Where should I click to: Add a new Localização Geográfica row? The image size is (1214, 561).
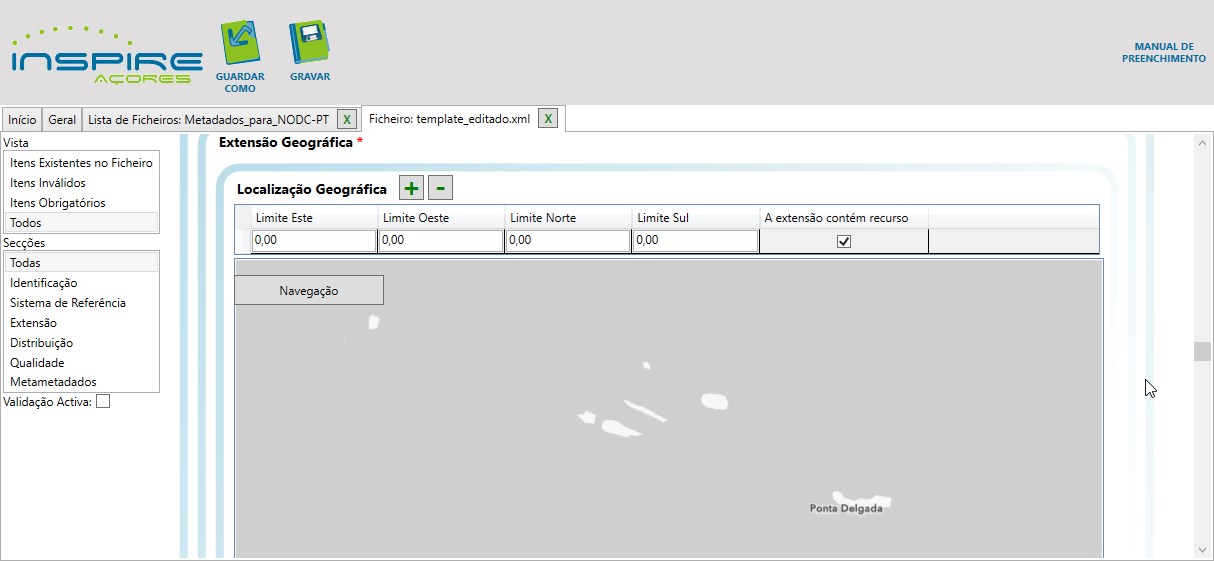click(411, 188)
